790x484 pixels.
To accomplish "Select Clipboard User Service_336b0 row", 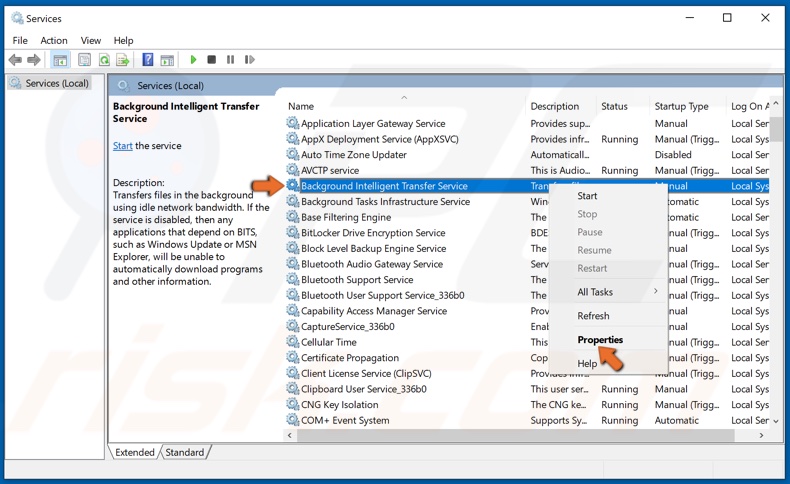I will tap(528, 389).
